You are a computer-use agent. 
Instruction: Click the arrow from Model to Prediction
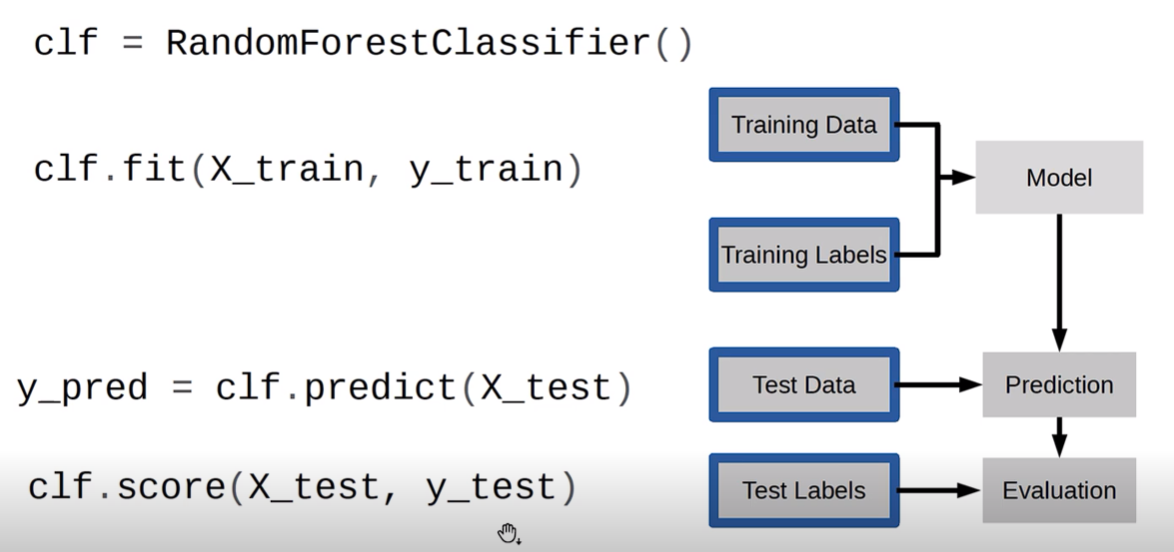coord(1059,282)
